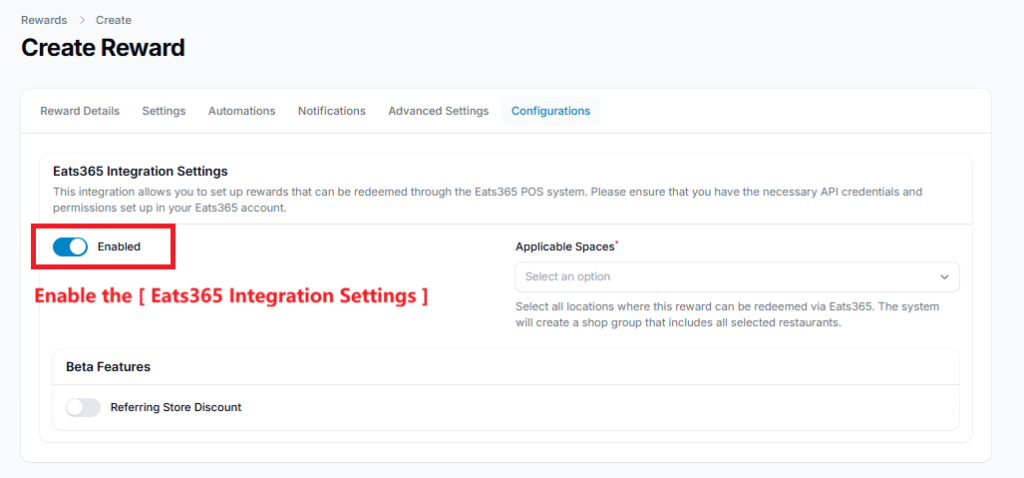This screenshot has width=1024, height=478.
Task: Click the 'Eats365 Integration Settings' section title
Action: 140,172
